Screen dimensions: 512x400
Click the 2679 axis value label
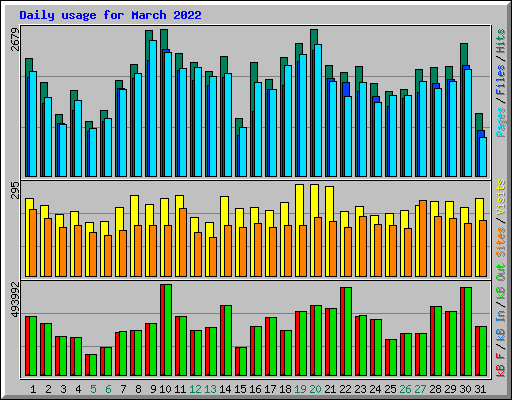click(15, 39)
